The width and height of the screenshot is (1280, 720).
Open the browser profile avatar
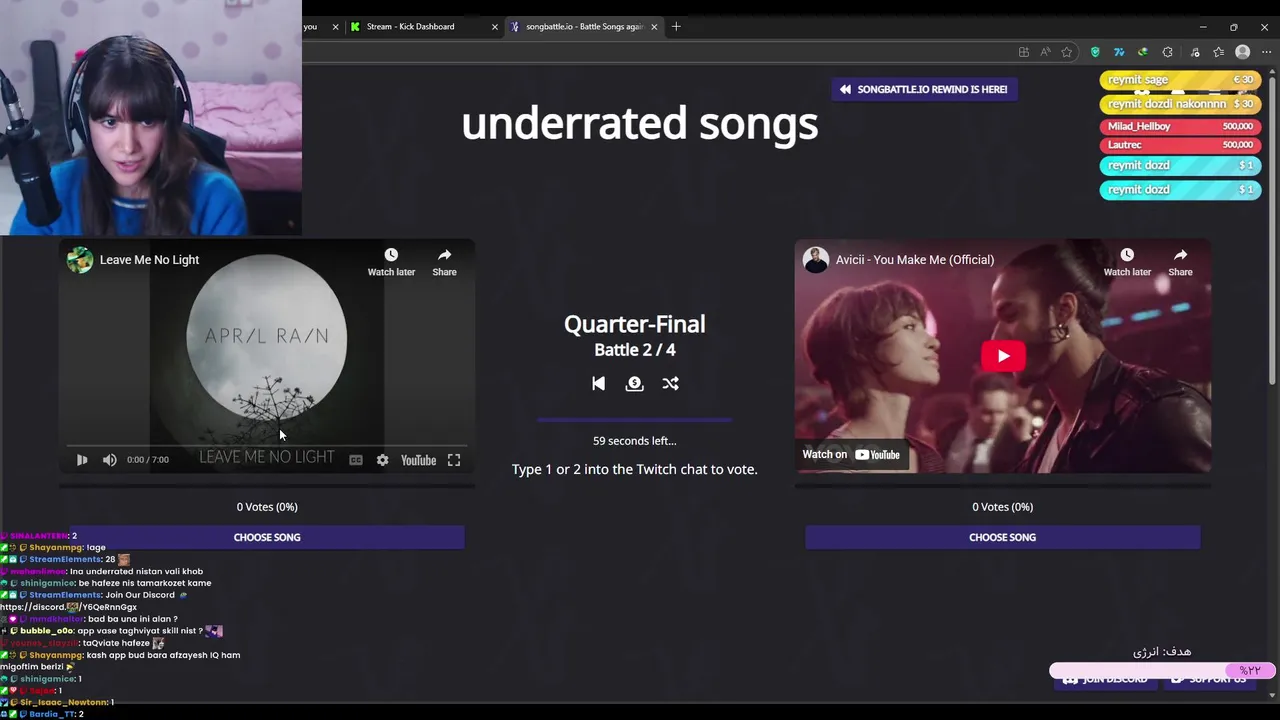[x=1242, y=52]
